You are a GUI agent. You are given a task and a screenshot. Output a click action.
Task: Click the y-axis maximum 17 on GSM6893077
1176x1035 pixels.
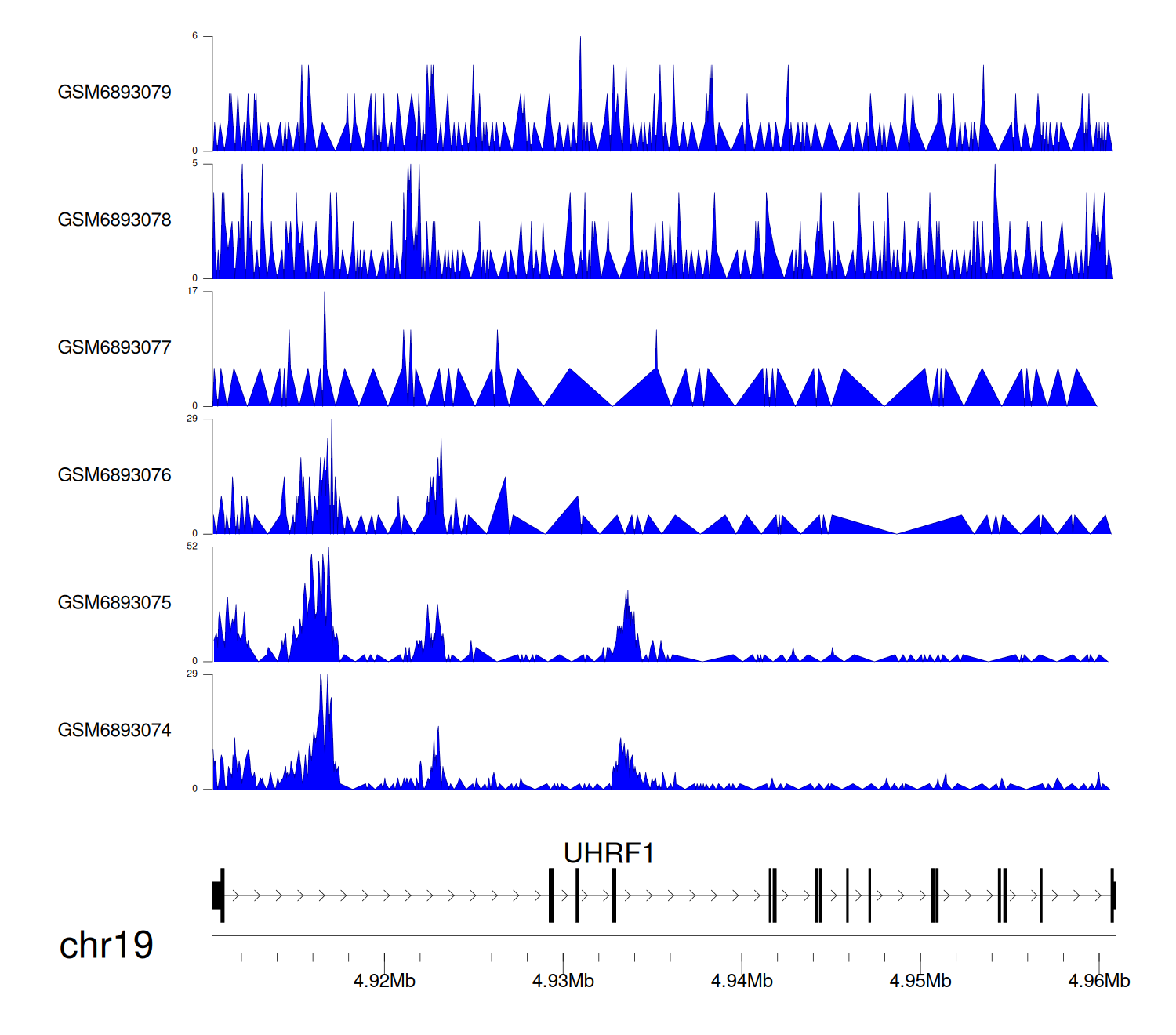pos(192,291)
